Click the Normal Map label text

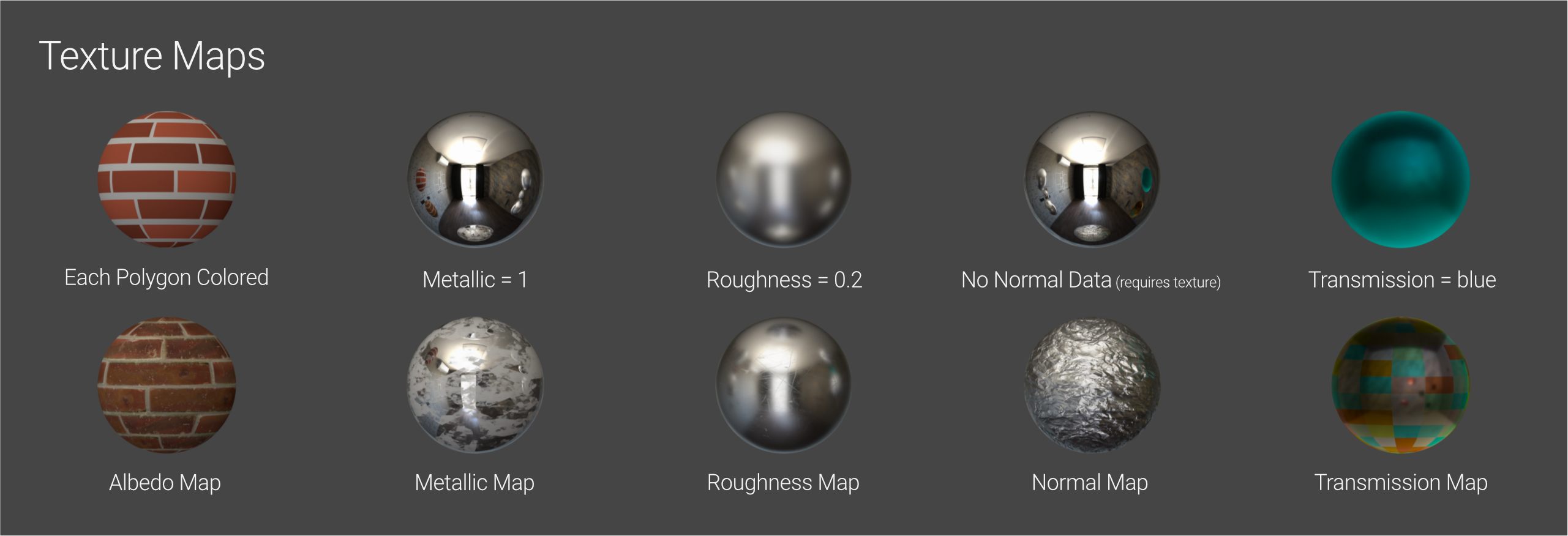pyautogui.click(x=1090, y=483)
